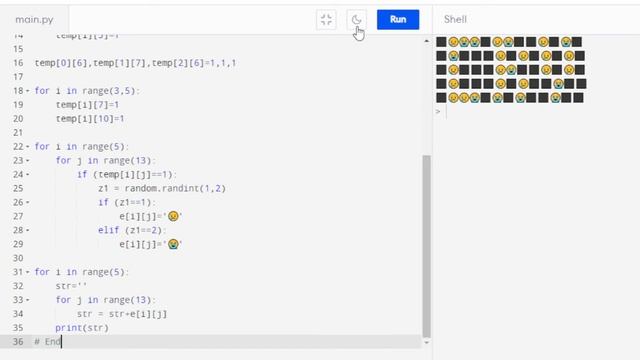The height and width of the screenshot is (360, 640).
Task: Click 'str=''' on line 32
Action: tap(71, 286)
